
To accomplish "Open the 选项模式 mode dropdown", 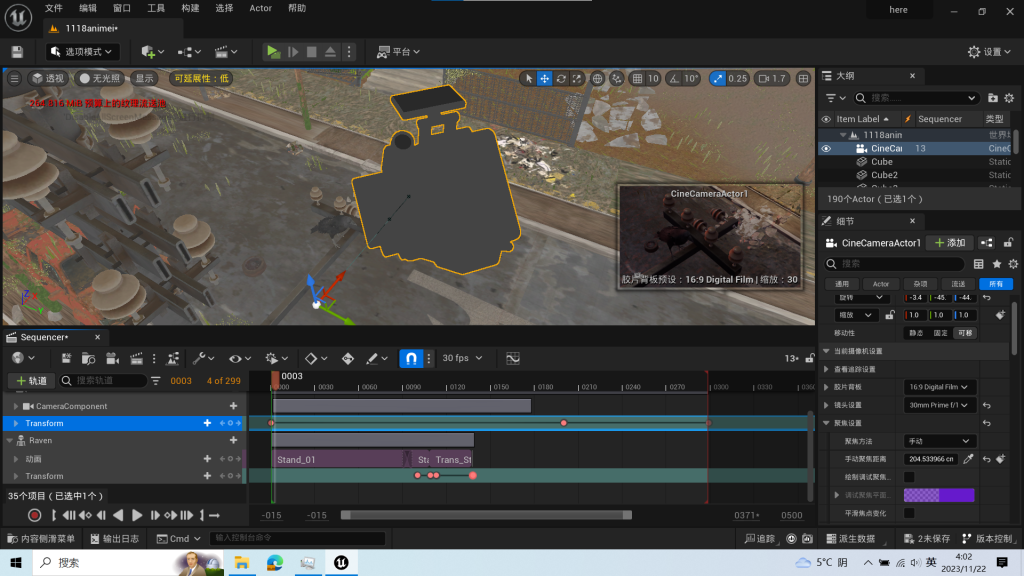I will click(x=82, y=52).
